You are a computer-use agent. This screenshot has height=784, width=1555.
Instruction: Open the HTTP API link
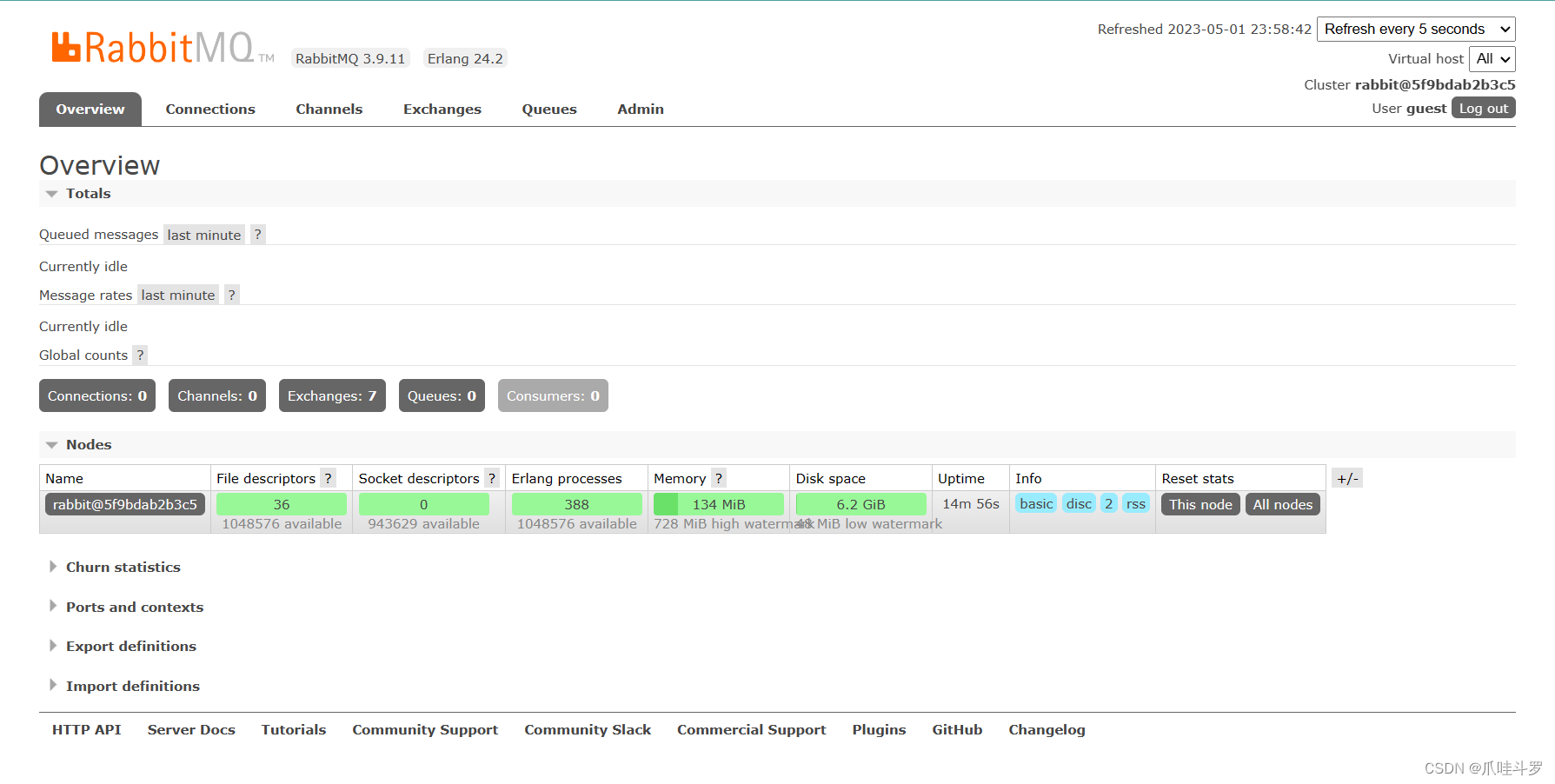click(x=87, y=729)
